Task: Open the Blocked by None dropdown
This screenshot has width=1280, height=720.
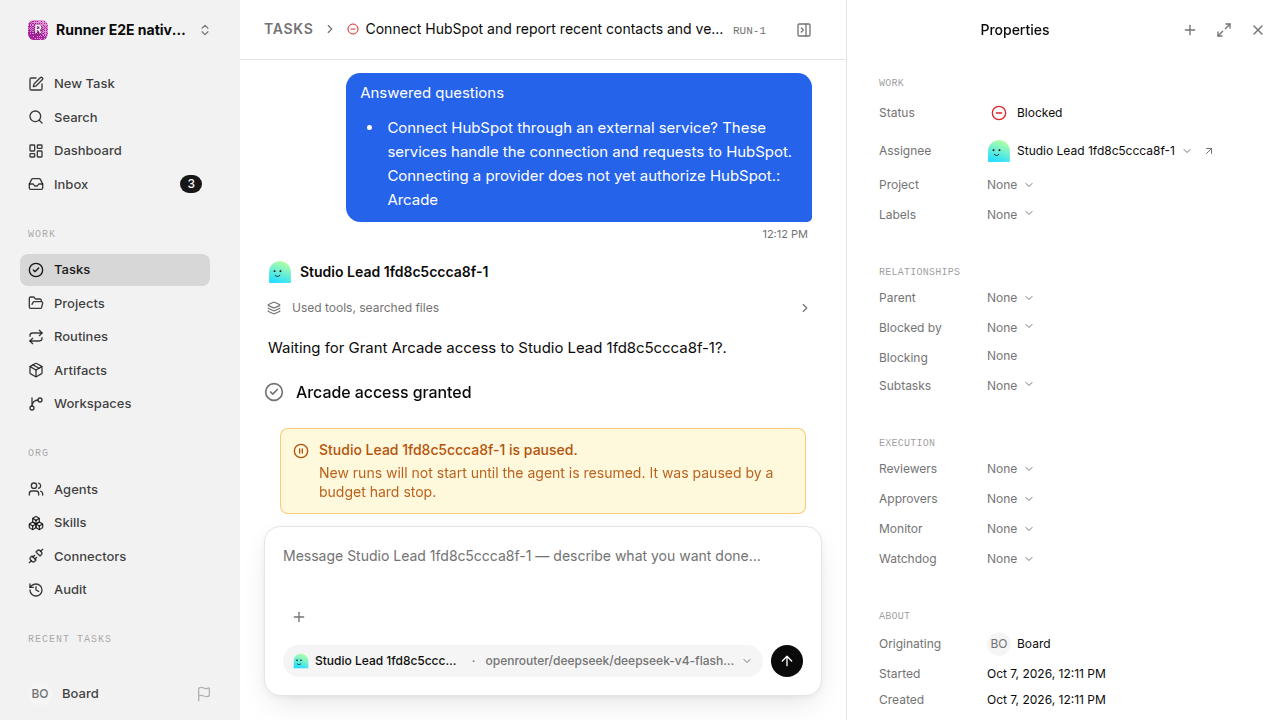Action: (1010, 328)
